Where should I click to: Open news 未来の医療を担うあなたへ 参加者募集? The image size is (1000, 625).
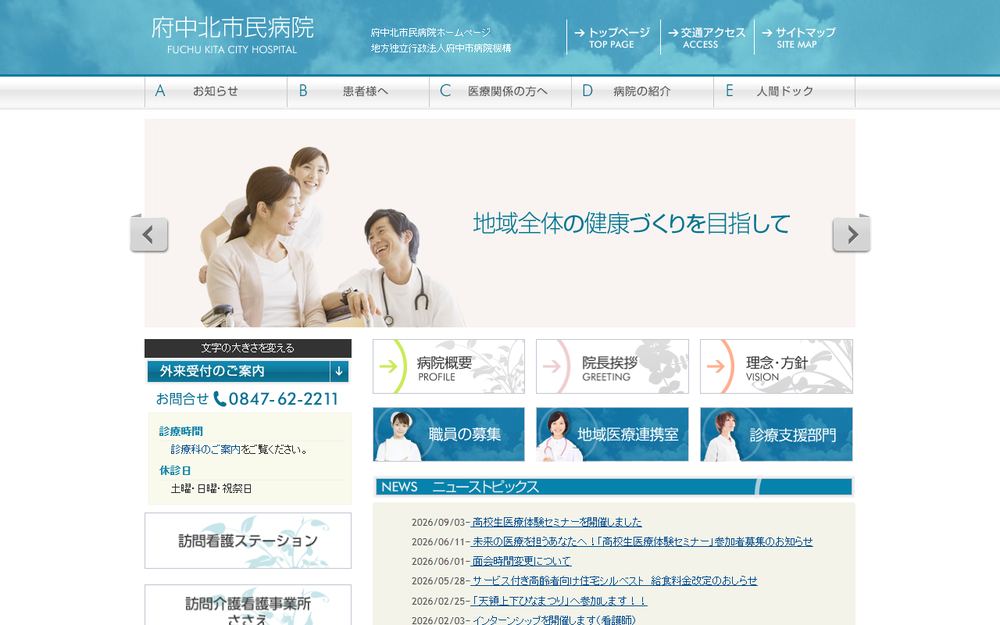coord(642,541)
